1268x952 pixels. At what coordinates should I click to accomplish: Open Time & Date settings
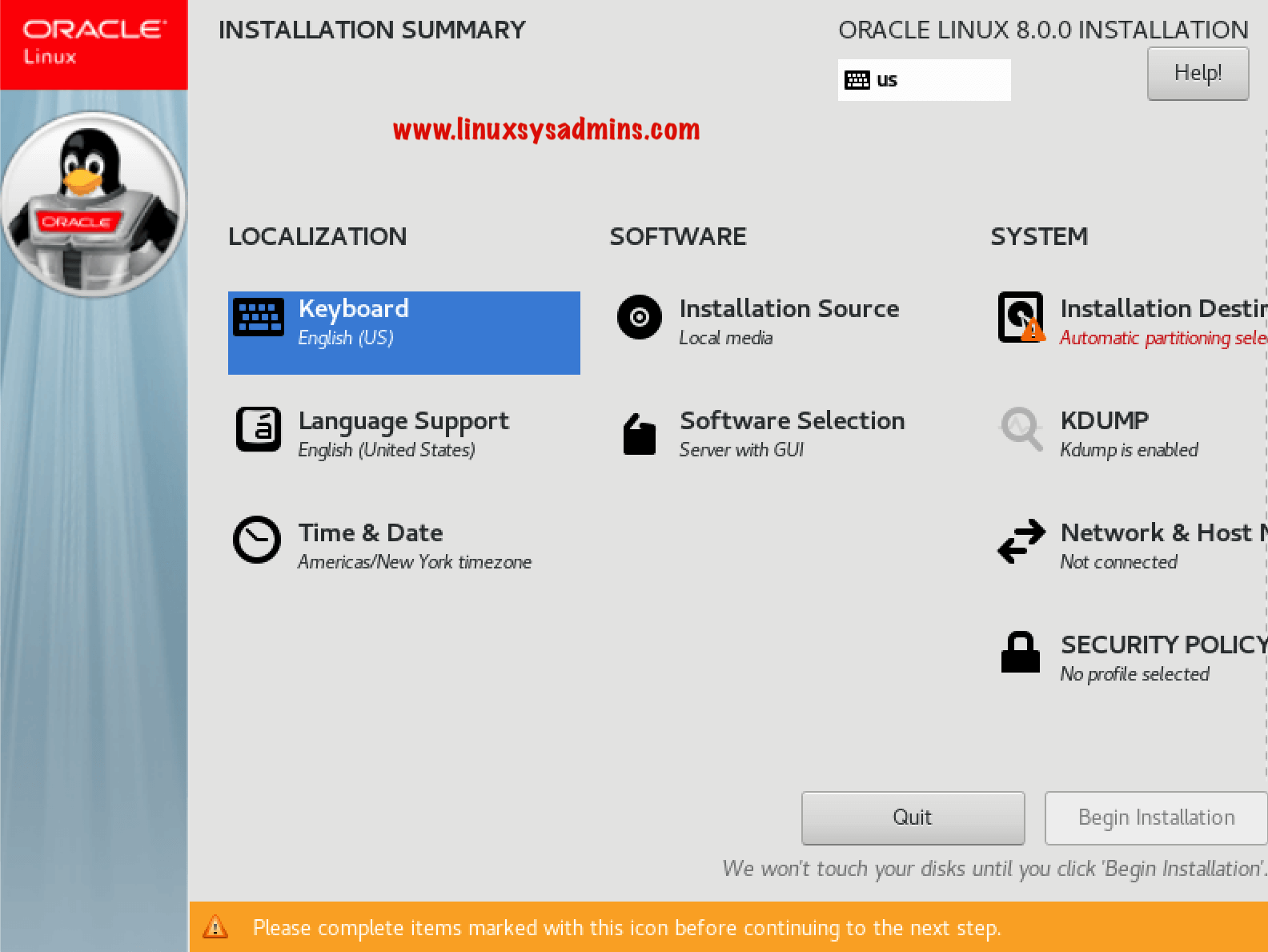(x=404, y=546)
